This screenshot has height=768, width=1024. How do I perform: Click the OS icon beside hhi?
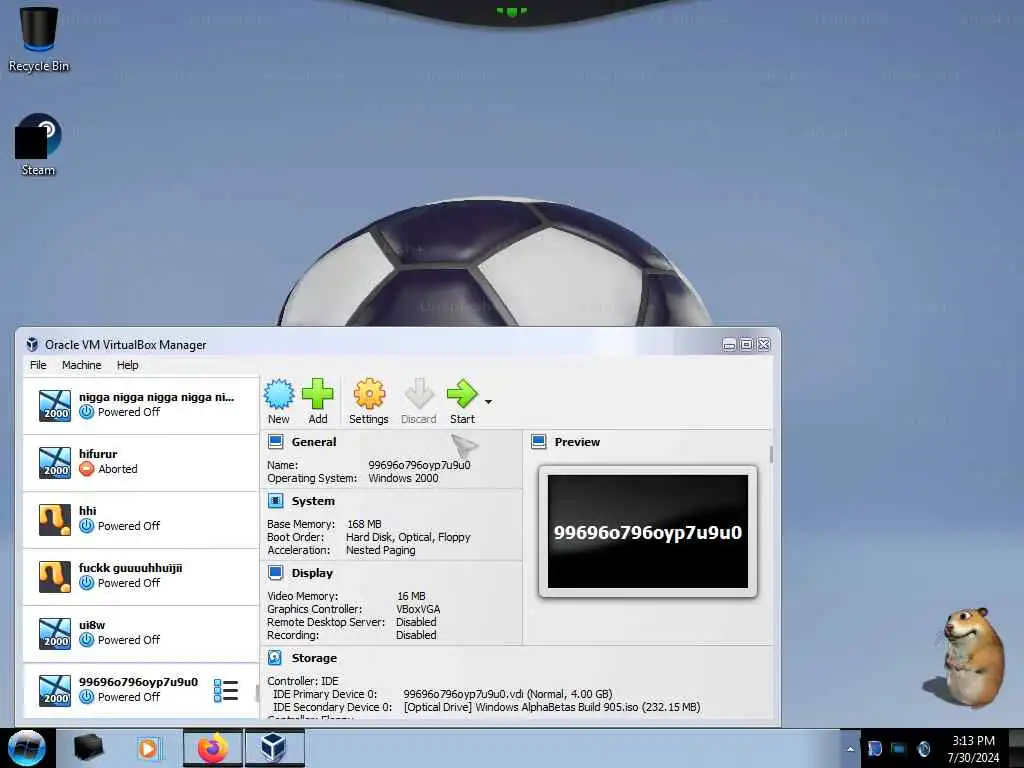point(55,520)
